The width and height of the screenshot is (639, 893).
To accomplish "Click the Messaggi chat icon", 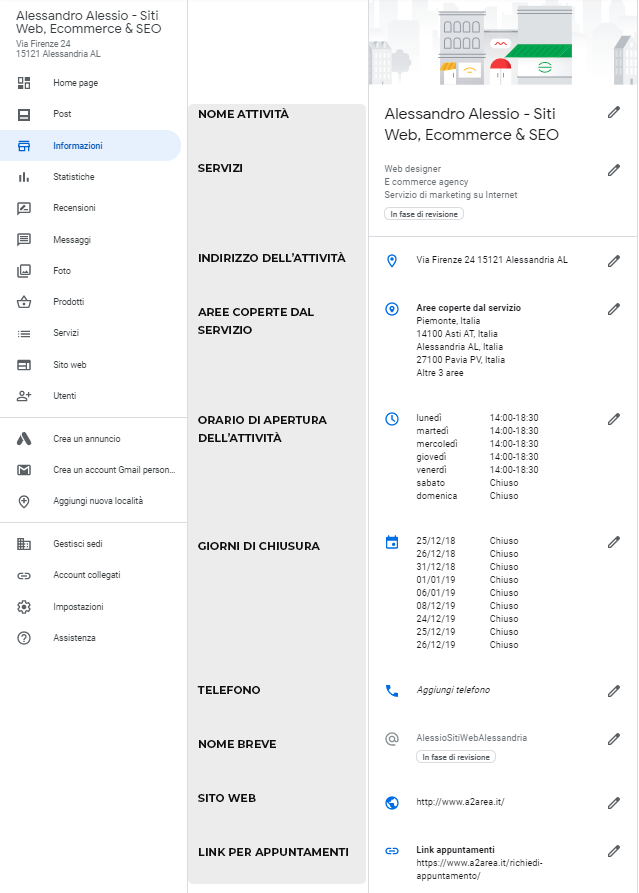I will (24, 240).
